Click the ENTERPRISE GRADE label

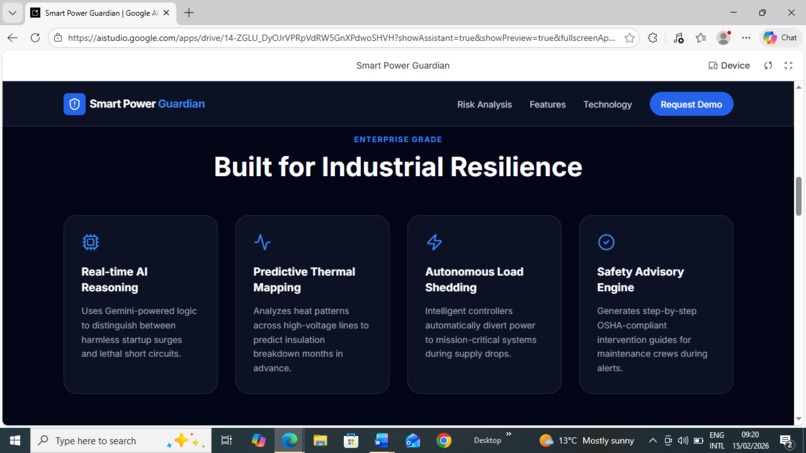point(398,139)
